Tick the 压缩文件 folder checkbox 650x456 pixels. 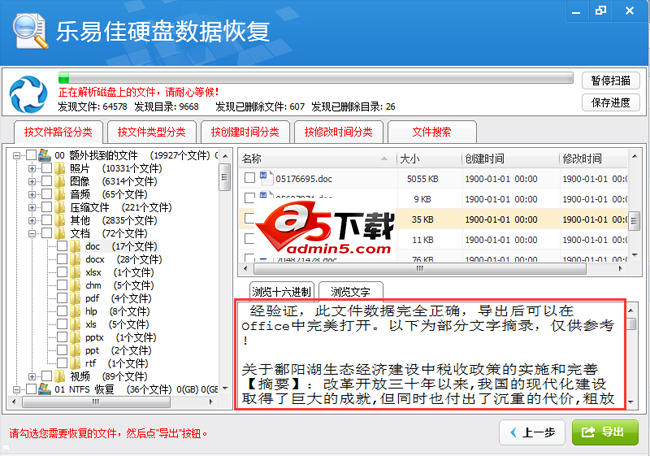pos(46,207)
